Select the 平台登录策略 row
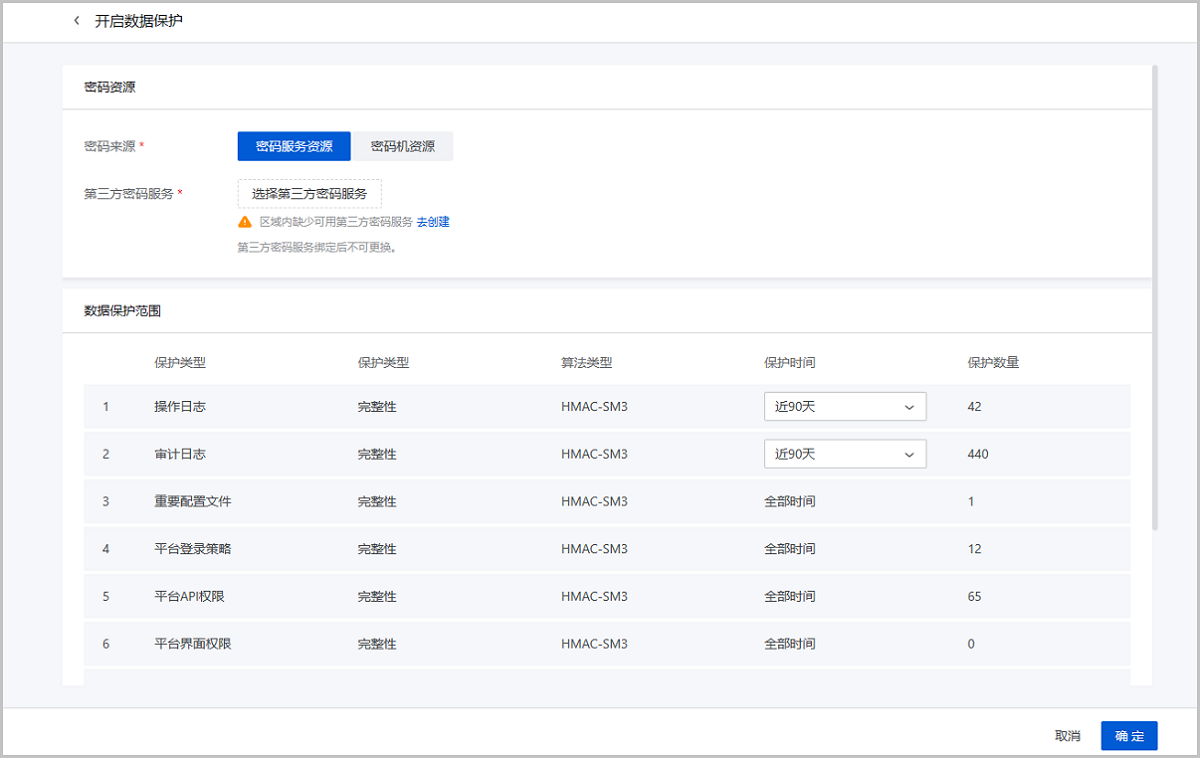Screen dimensions: 1200x758 [192, 549]
